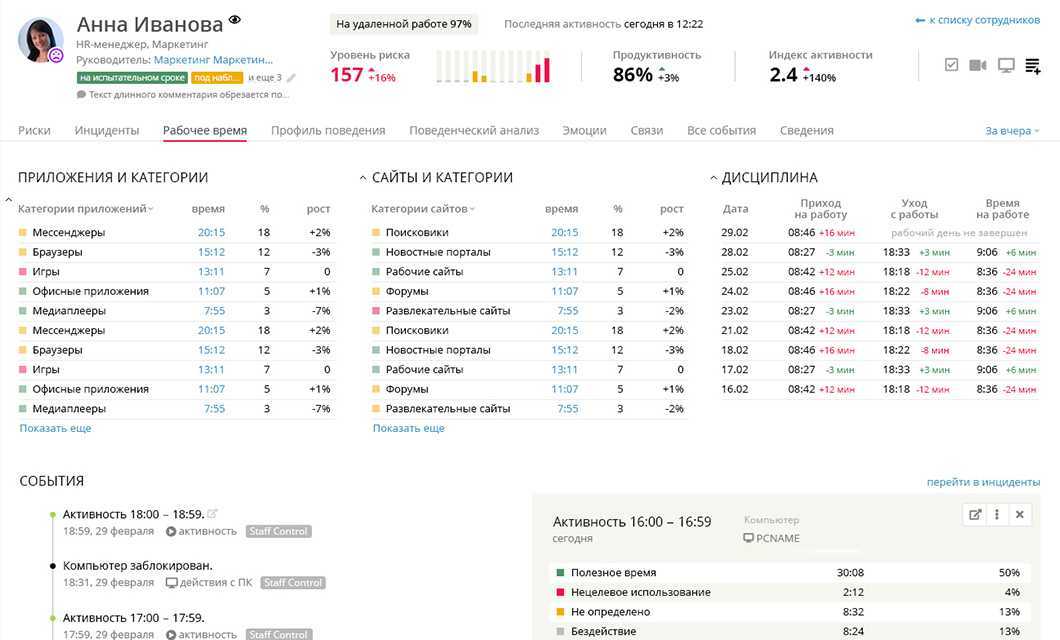Click the green Полезное время color square
This screenshot has width=1060, height=640.
click(560, 573)
